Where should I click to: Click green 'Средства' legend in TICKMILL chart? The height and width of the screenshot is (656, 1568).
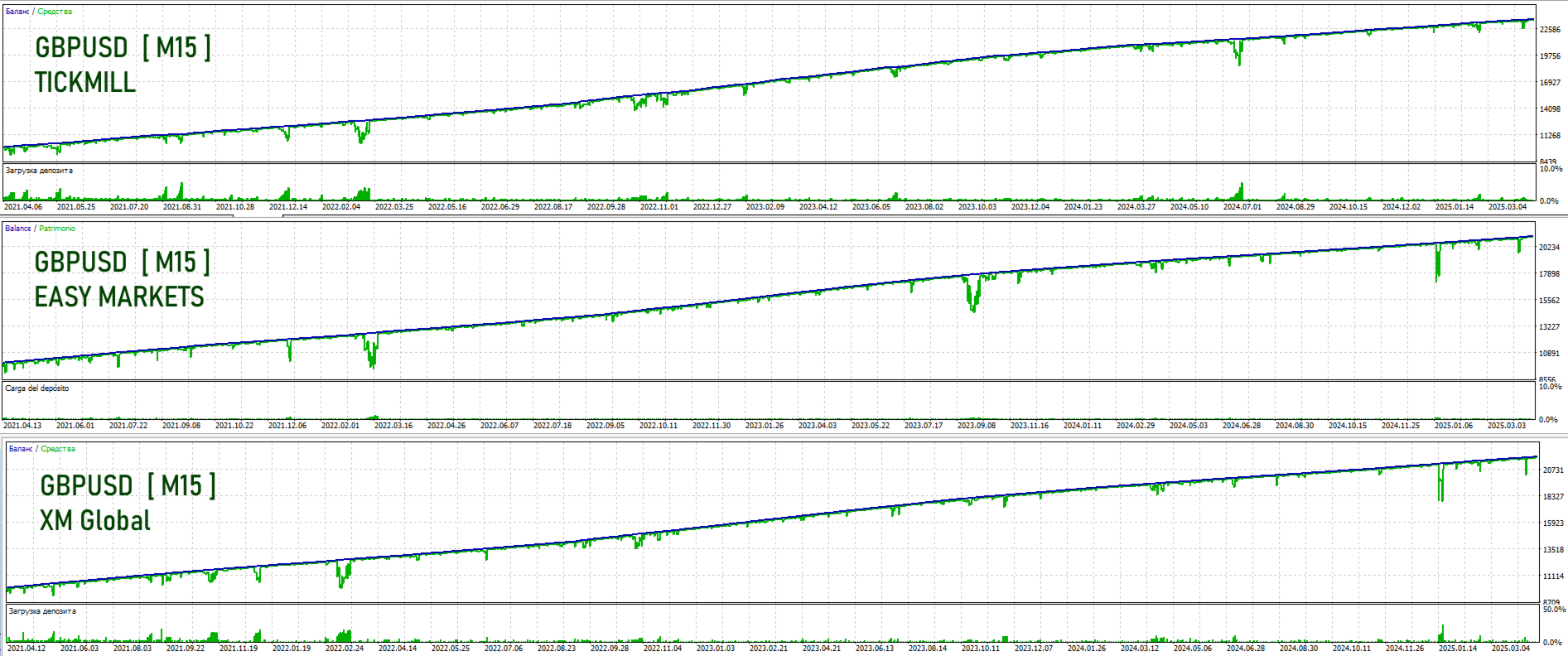pos(55,12)
